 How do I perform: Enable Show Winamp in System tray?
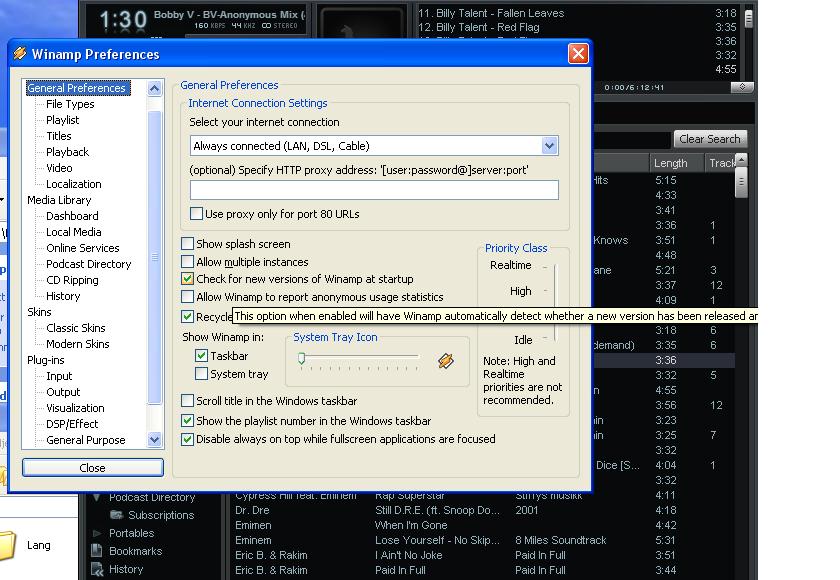(x=201, y=374)
